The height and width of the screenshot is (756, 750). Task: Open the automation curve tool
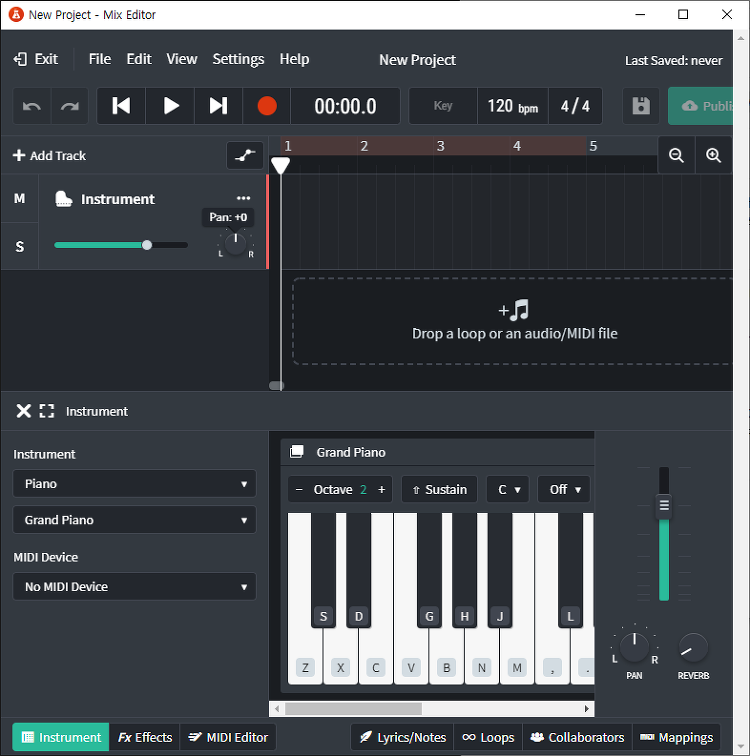point(245,155)
